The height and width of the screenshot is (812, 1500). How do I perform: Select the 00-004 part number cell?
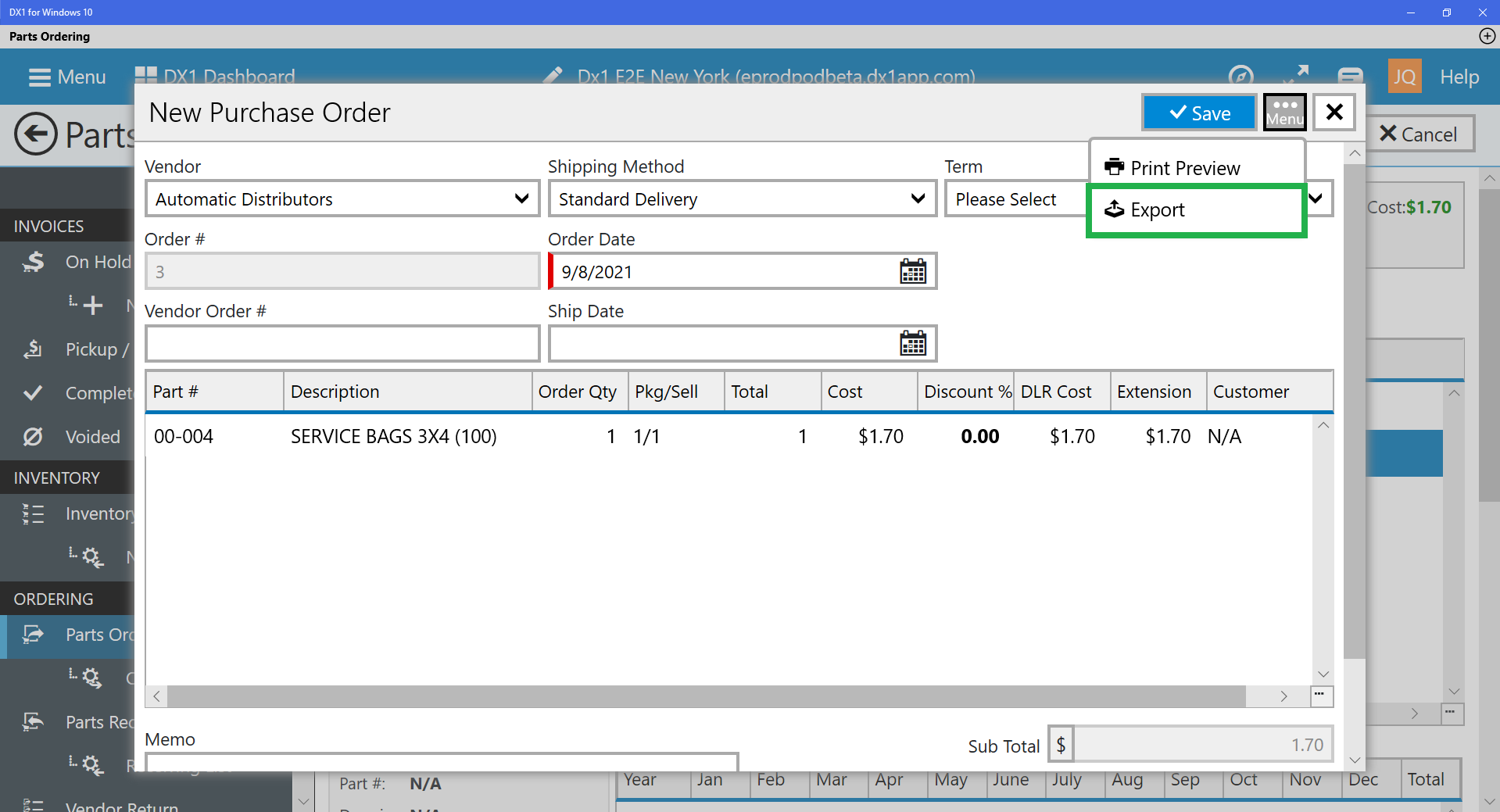(x=184, y=436)
